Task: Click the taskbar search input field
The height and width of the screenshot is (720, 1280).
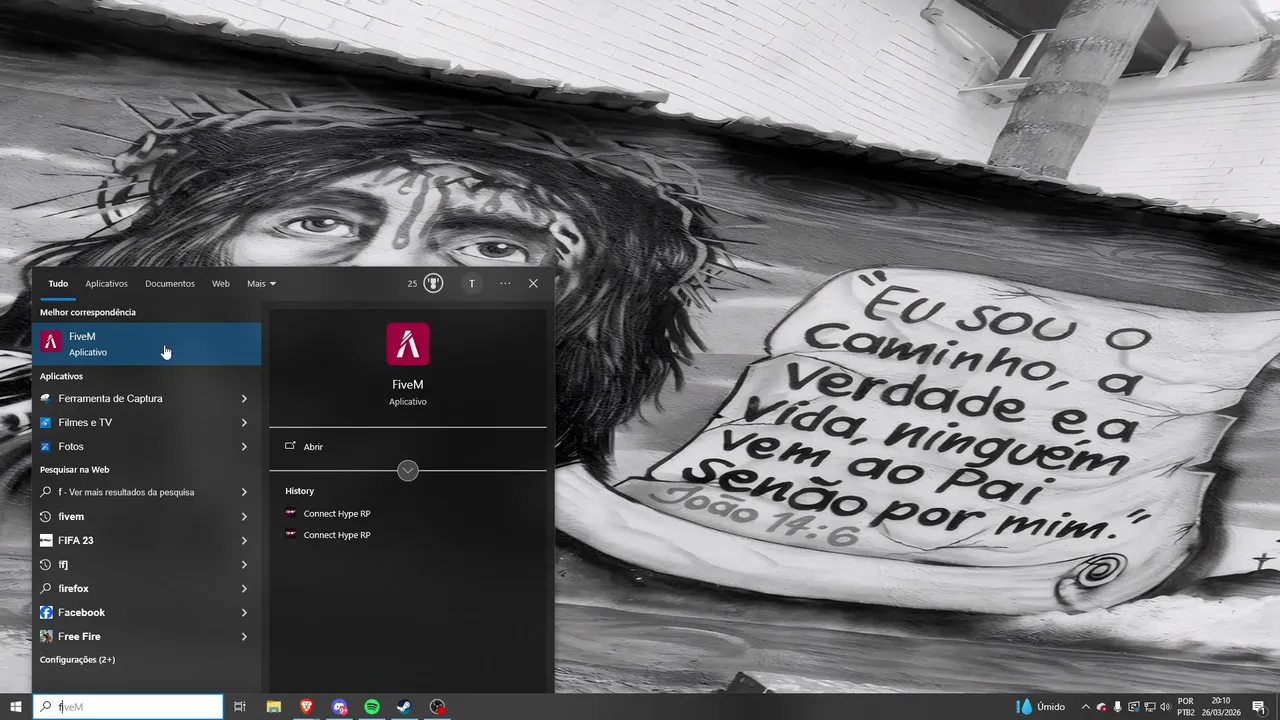Action: [128, 707]
